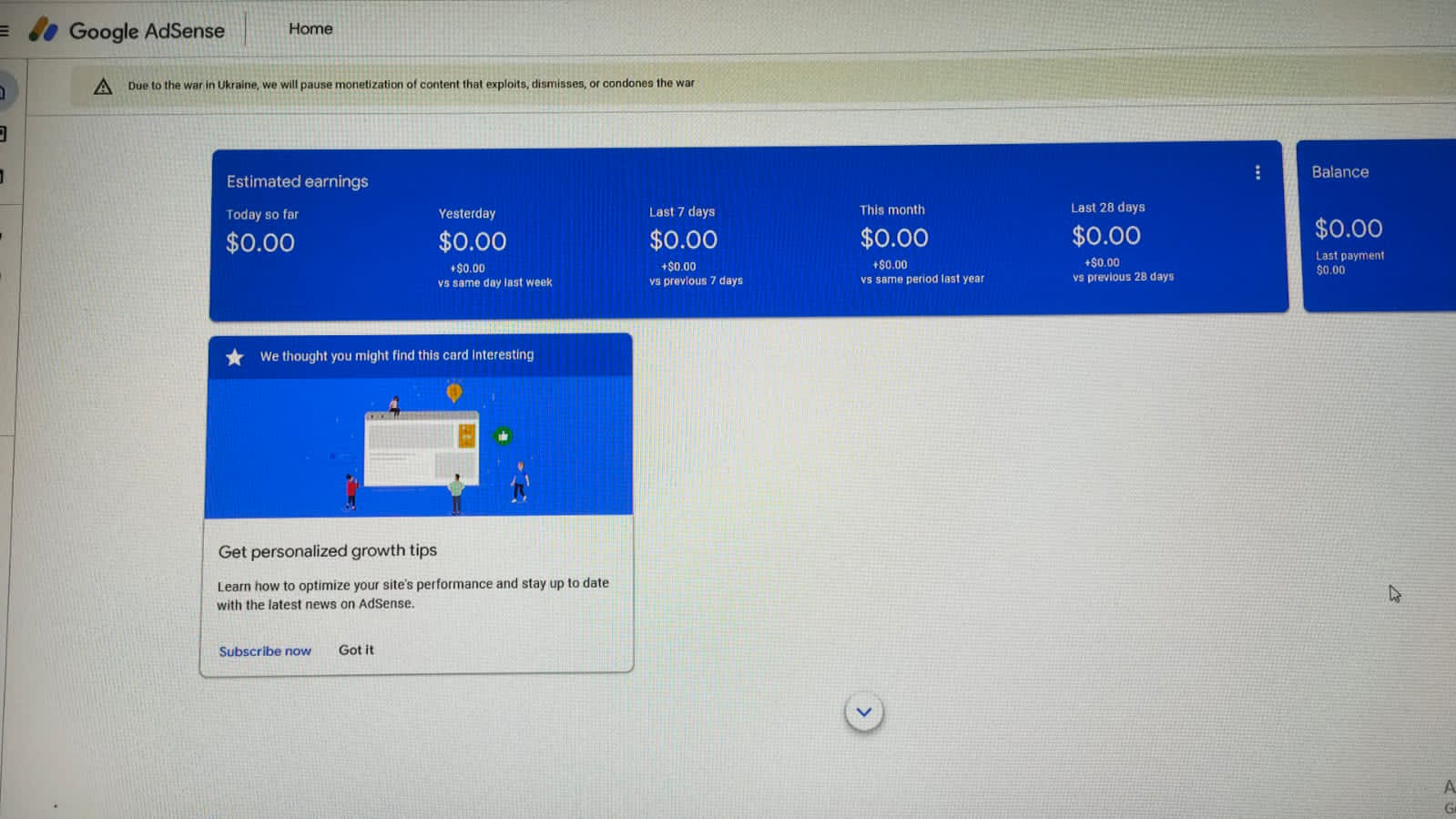1456x819 pixels.
Task: Open the Balance card
Action: (x=1379, y=226)
